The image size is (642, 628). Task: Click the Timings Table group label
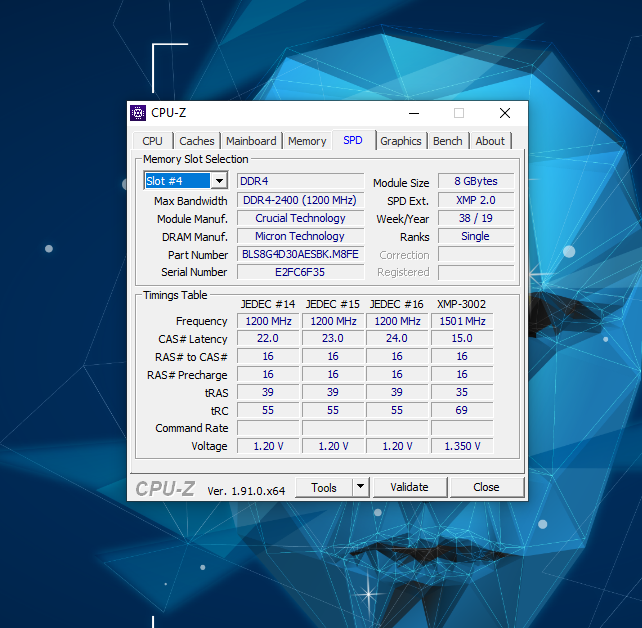175,295
